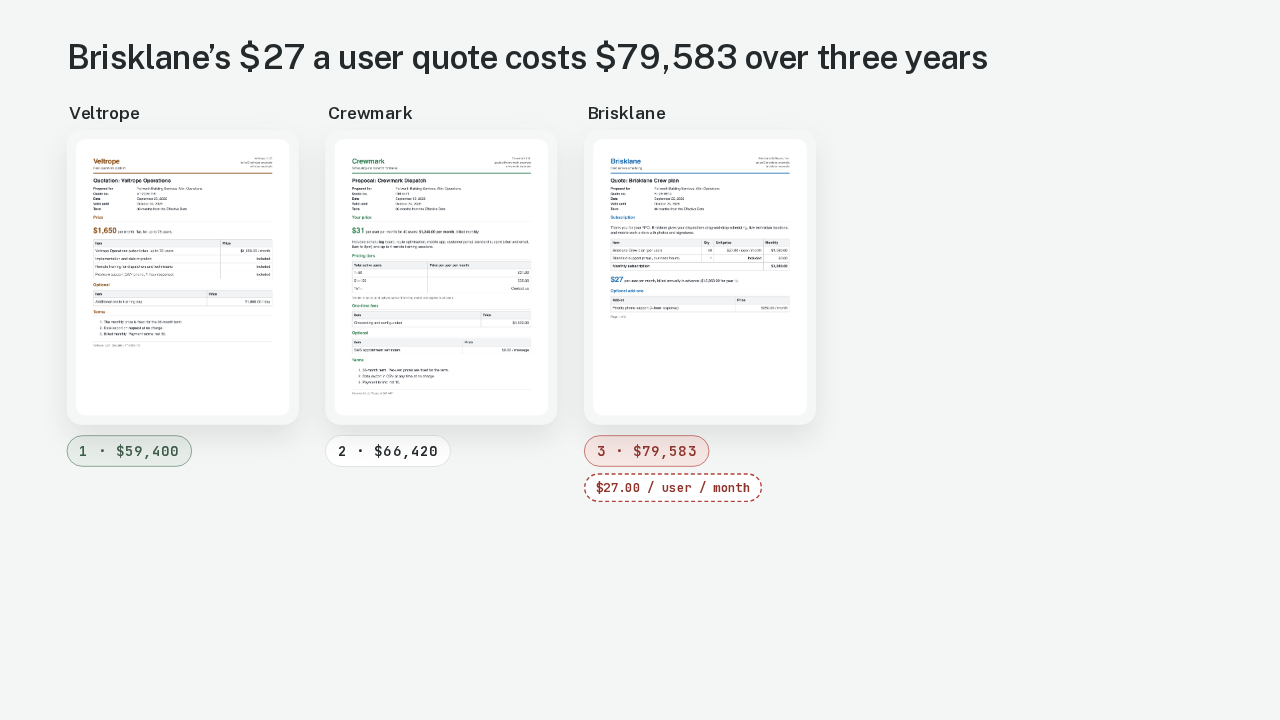The height and width of the screenshot is (720, 1280).
Task: Click the blue Brisklane logo inside the document
Action: [626, 161]
